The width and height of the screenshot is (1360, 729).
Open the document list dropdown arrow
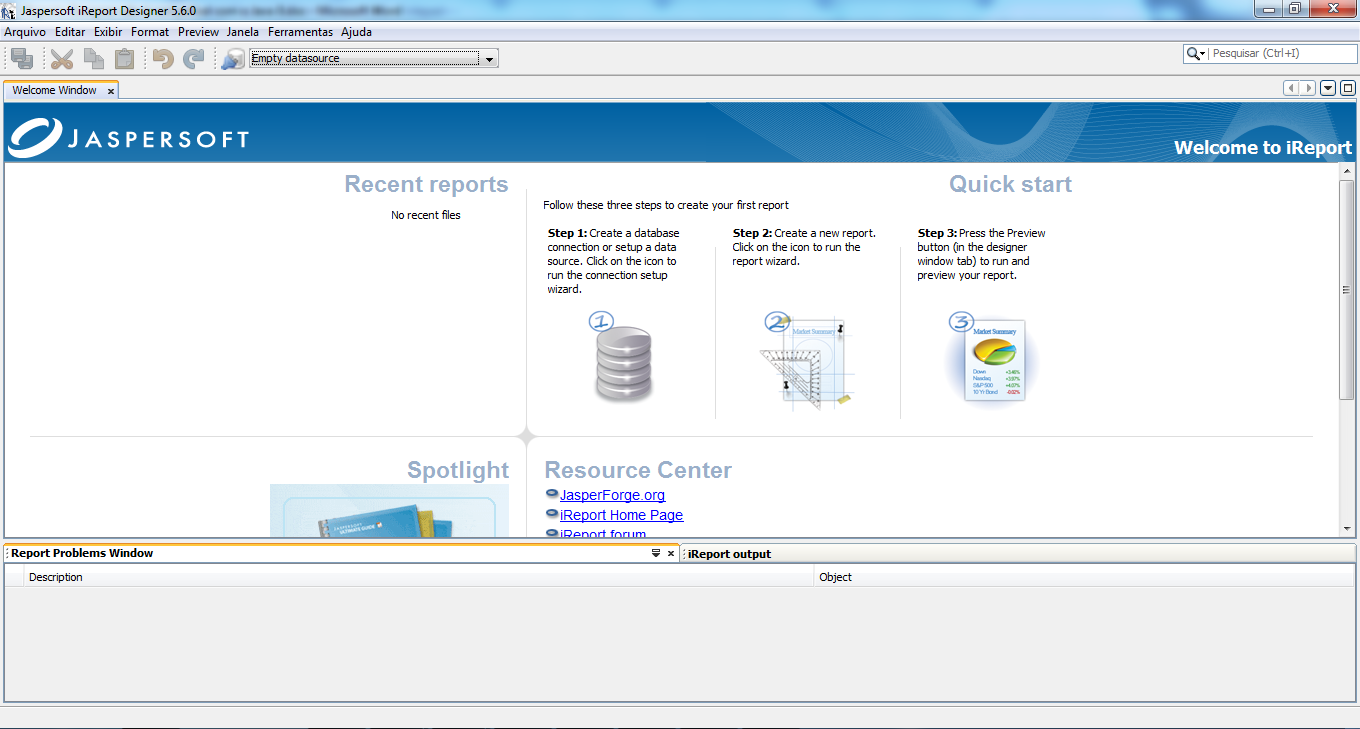click(x=1328, y=88)
